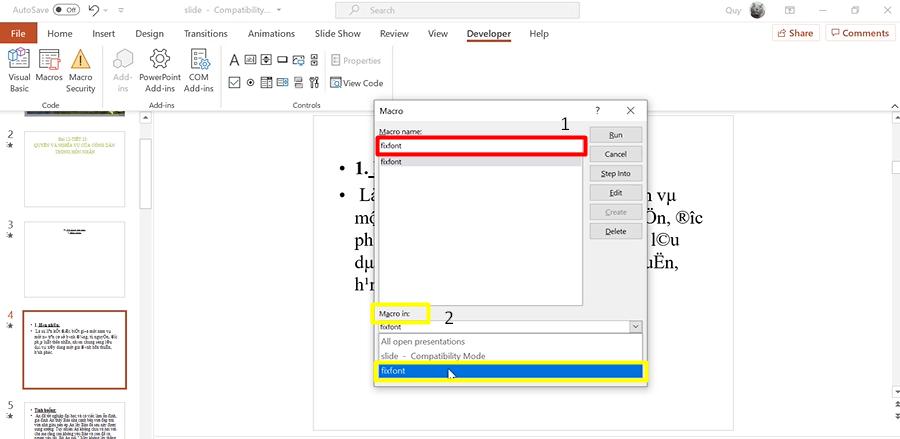Insert a Check Box control
Screen dimensions: 900x439
click(x=234, y=83)
